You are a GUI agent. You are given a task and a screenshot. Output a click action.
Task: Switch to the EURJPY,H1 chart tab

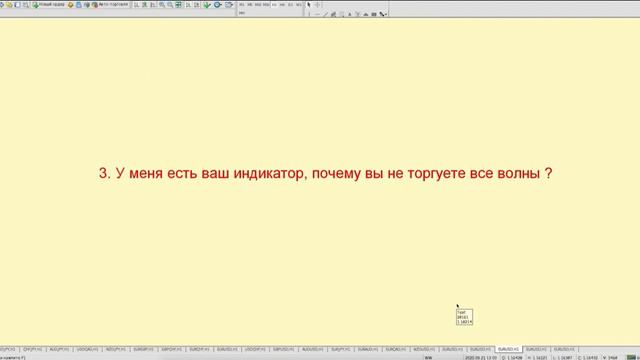(x=340, y=349)
